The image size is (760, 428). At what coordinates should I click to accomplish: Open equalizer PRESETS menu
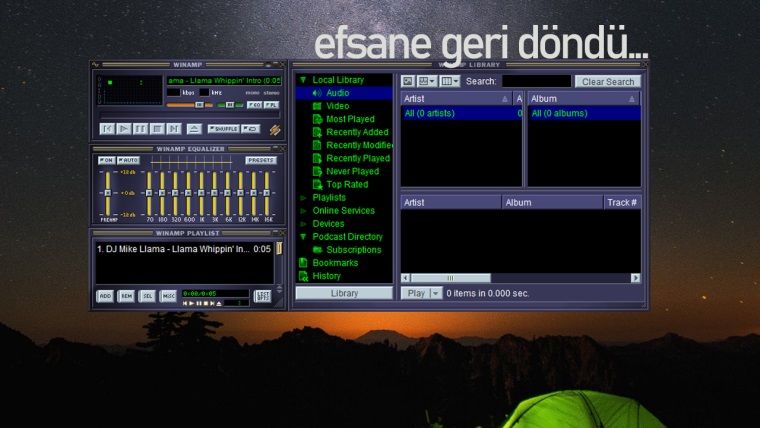click(261, 160)
